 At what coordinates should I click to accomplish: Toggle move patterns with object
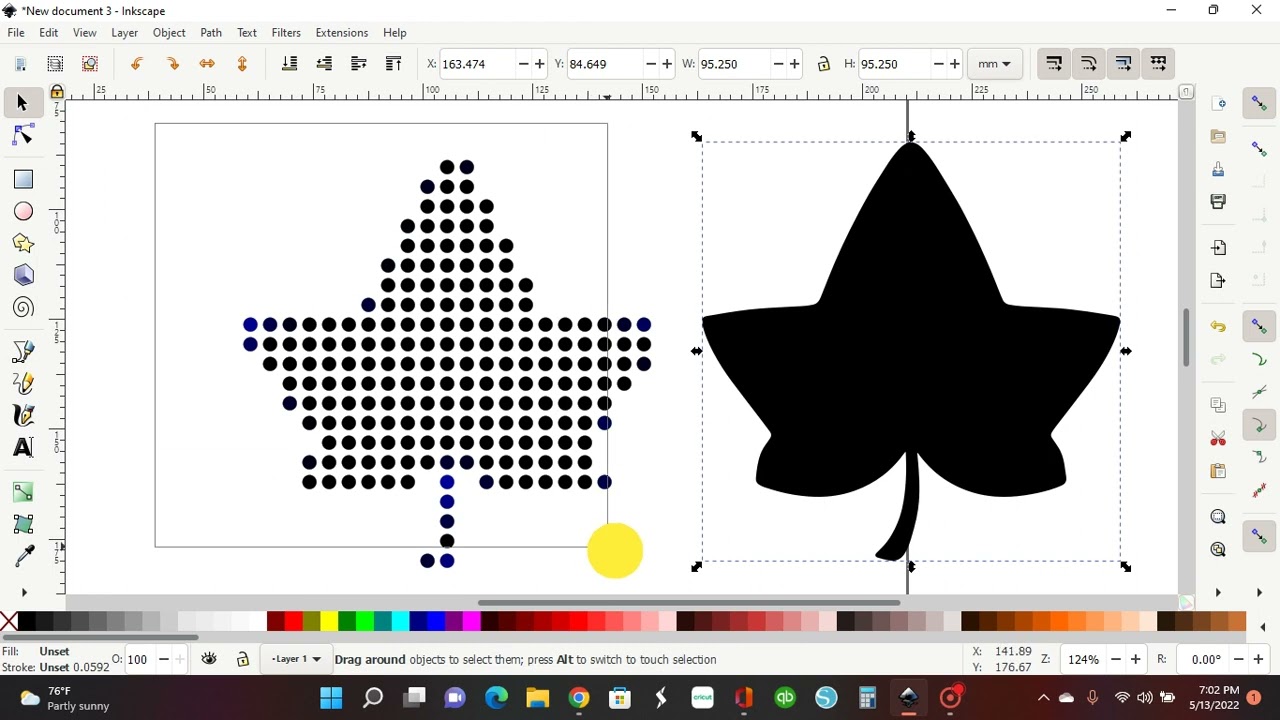click(1158, 64)
